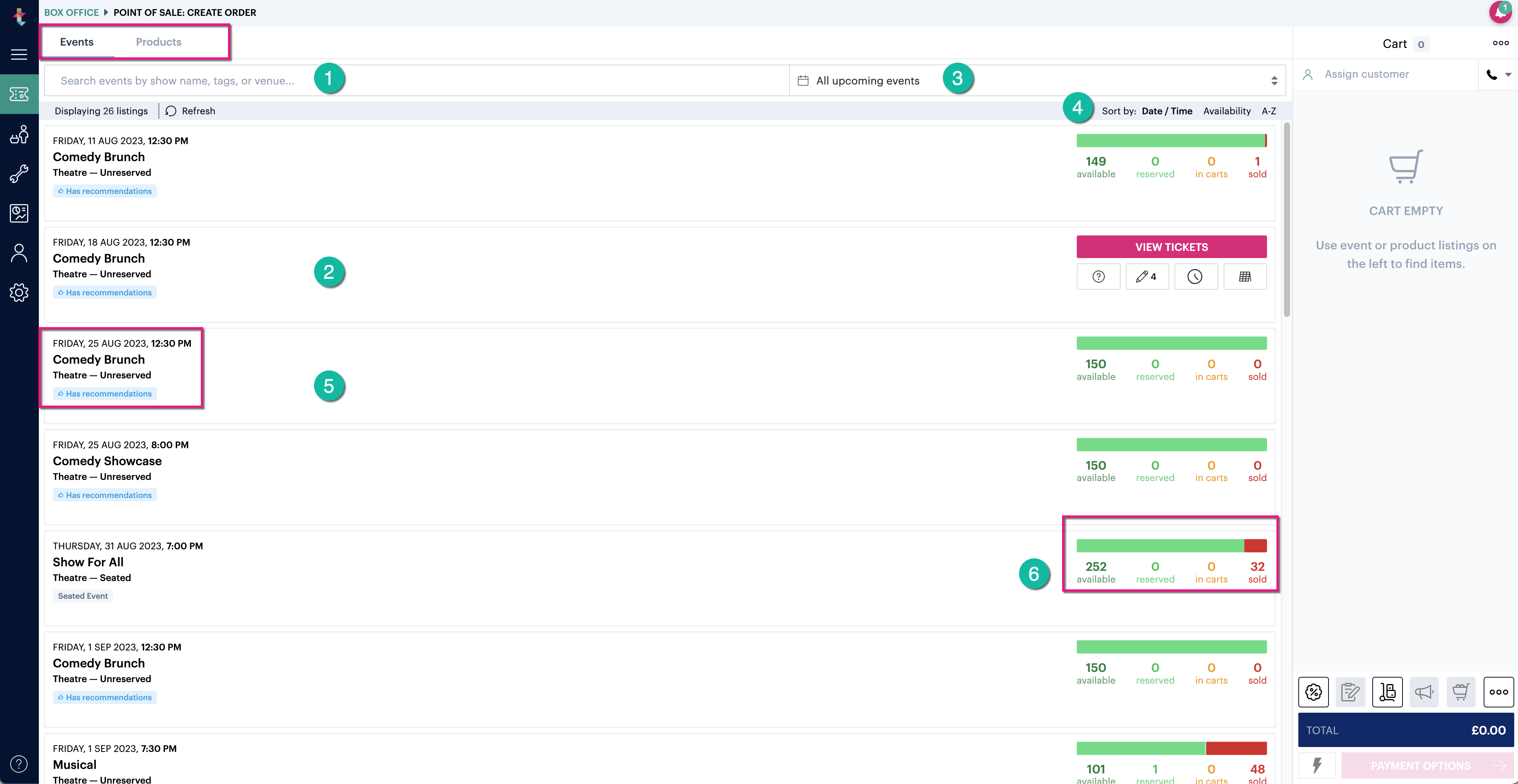This screenshot has height=784, width=1518.
Task: Click availability bar for 11 Aug Comedy Brunch
Action: coord(1172,140)
